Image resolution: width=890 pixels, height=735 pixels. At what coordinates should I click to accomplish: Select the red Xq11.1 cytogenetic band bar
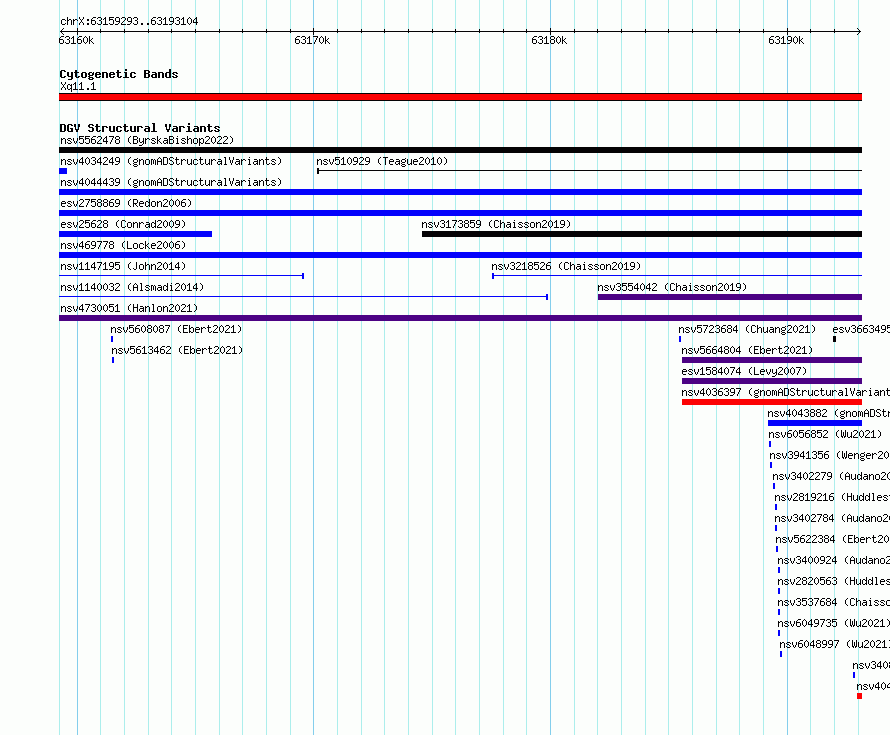(x=460, y=97)
